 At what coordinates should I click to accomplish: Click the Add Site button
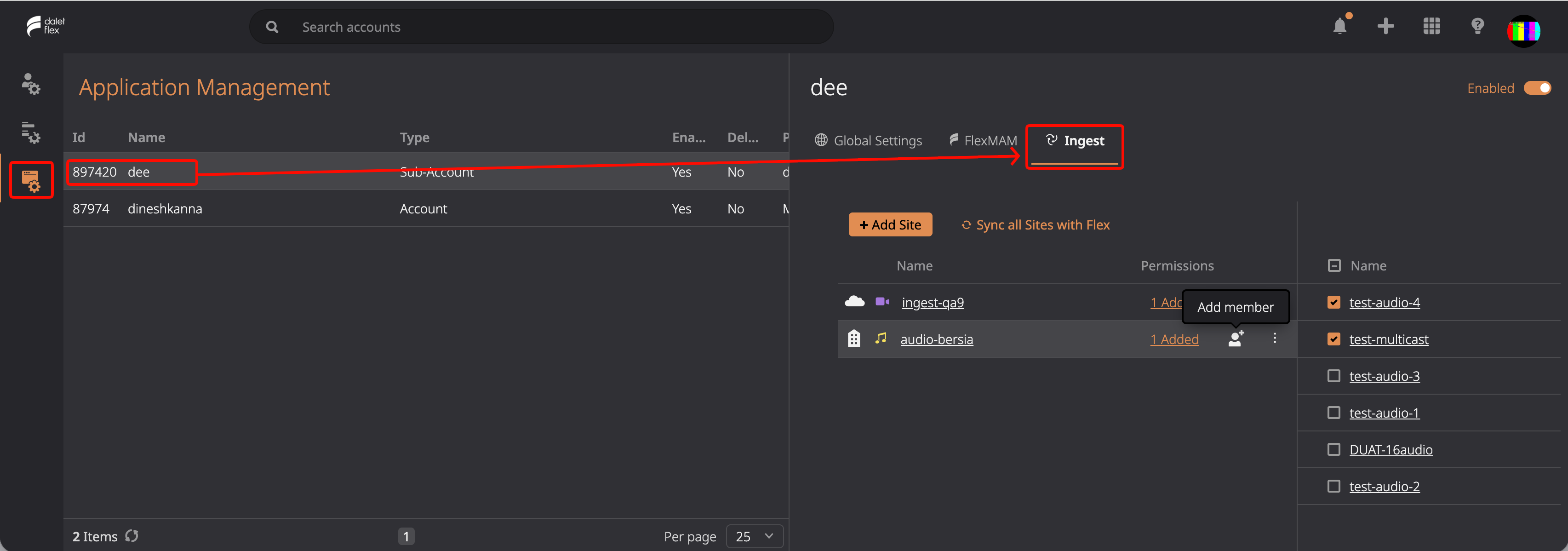click(890, 224)
